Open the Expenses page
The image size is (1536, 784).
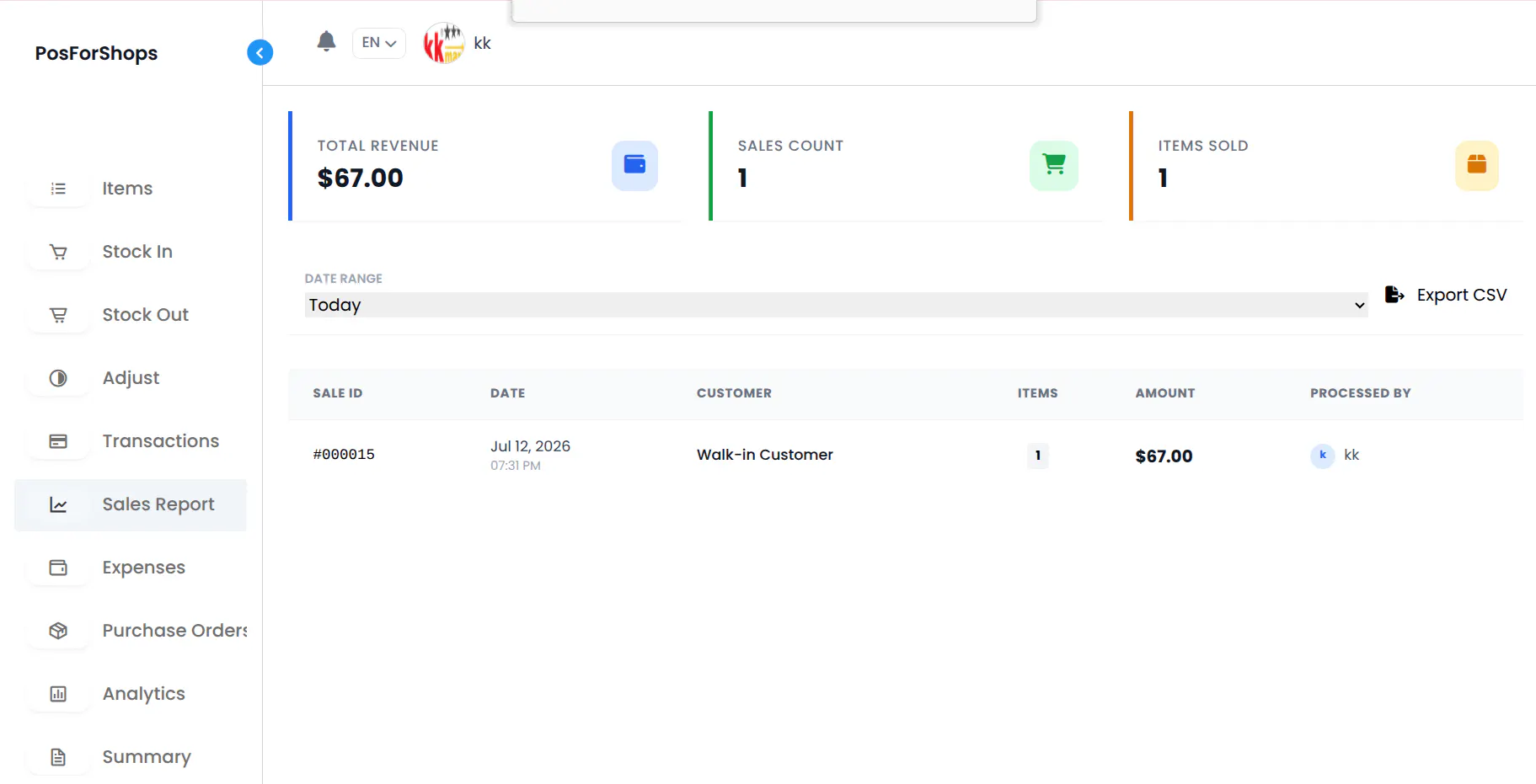pyautogui.click(x=144, y=568)
